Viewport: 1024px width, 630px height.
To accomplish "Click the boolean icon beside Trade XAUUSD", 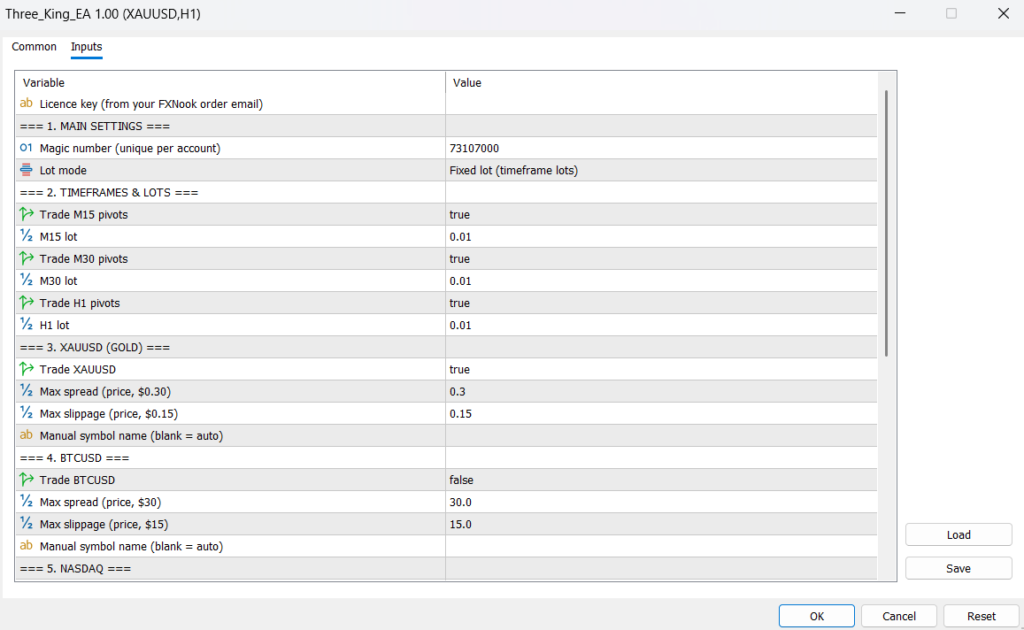I will [x=26, y=369].
